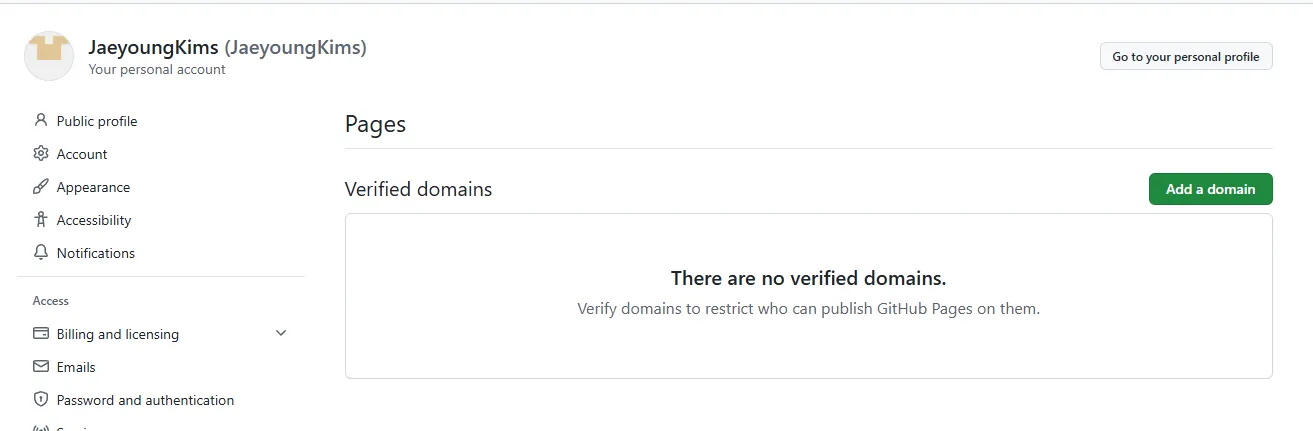This screenshot has width=1313, height=431.
Task: Open the Public profile settings page
Action: [x=97, y=121]
